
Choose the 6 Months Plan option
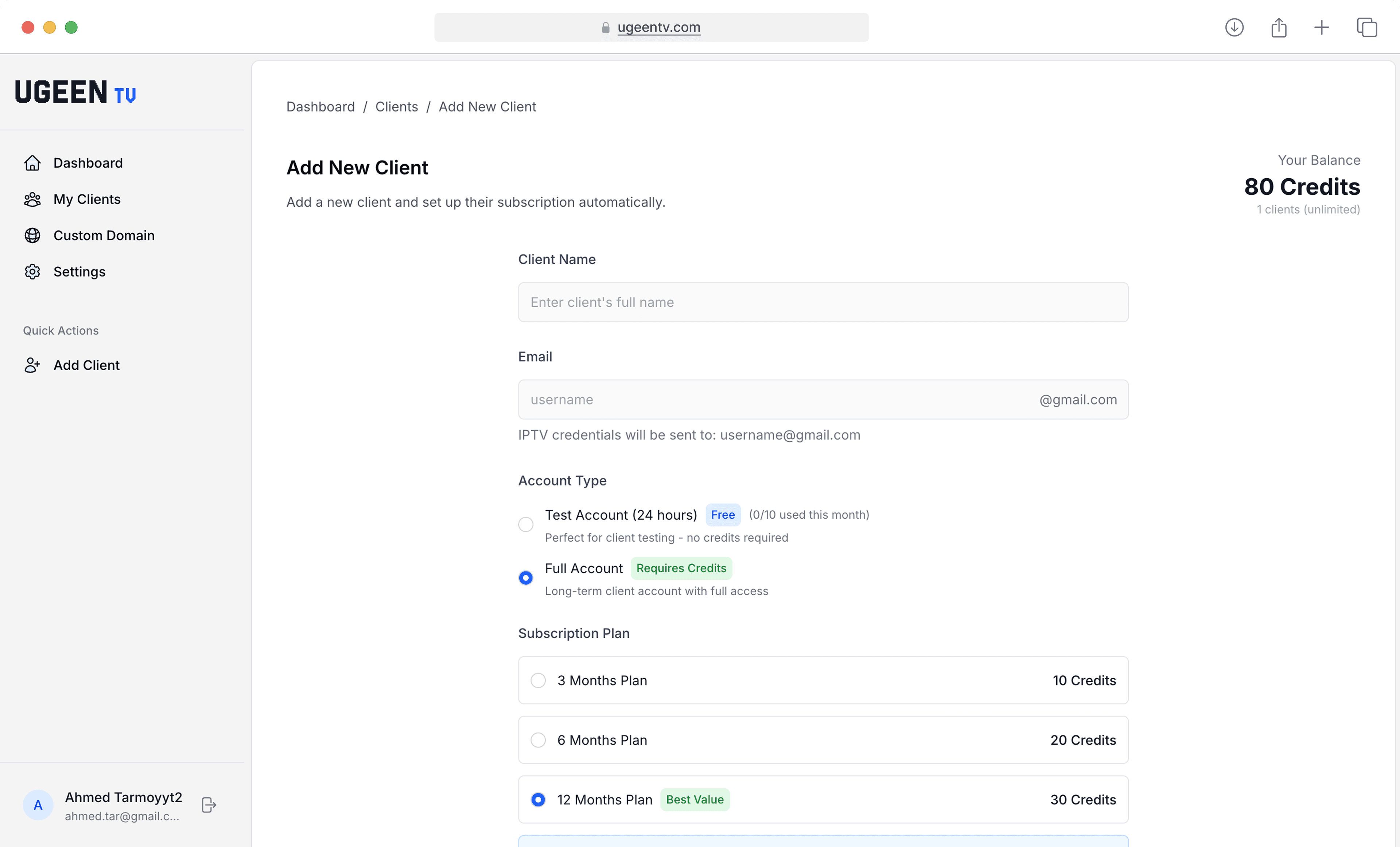[538, 740]
